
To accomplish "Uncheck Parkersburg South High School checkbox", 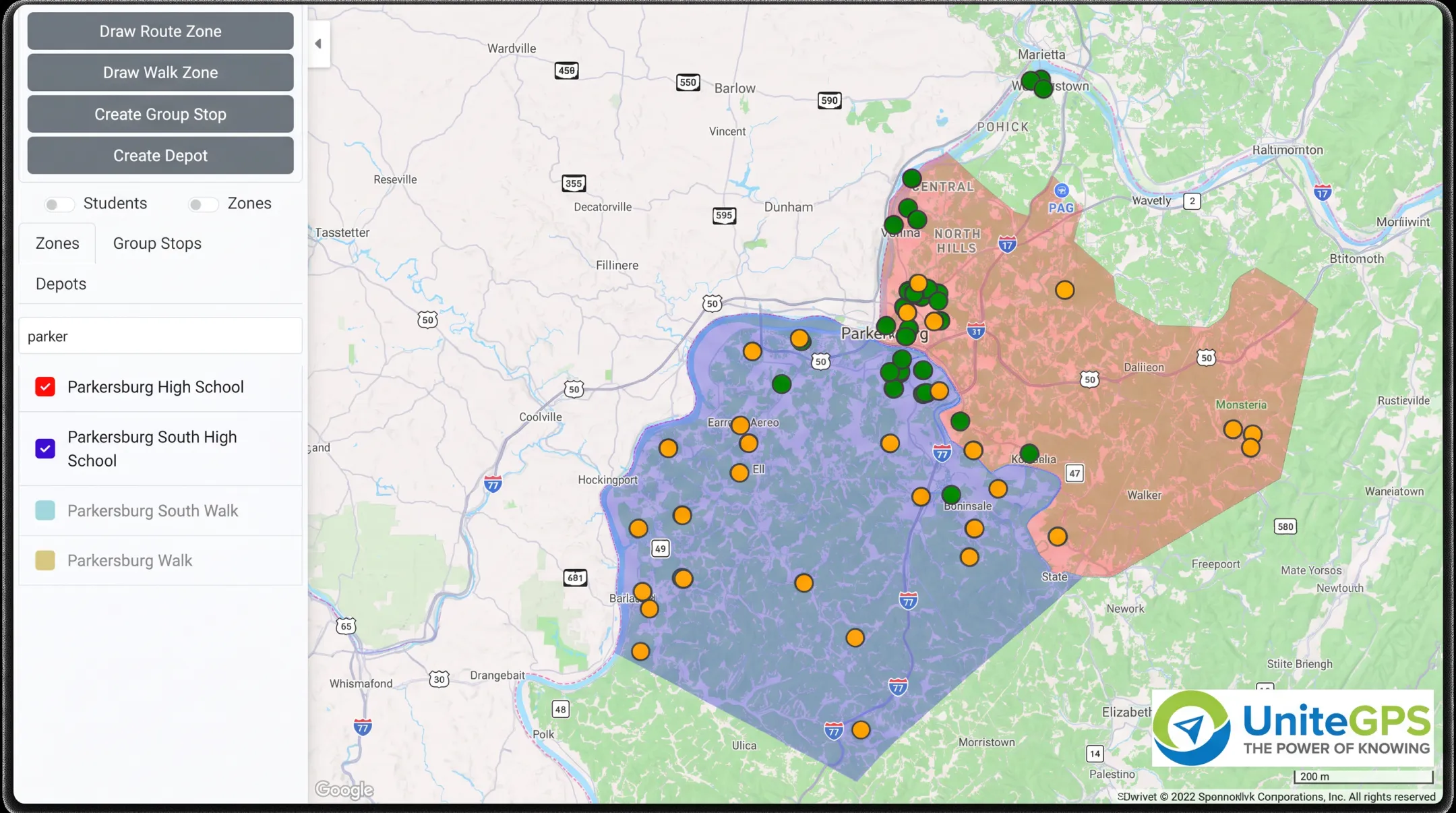I will 45,449.
